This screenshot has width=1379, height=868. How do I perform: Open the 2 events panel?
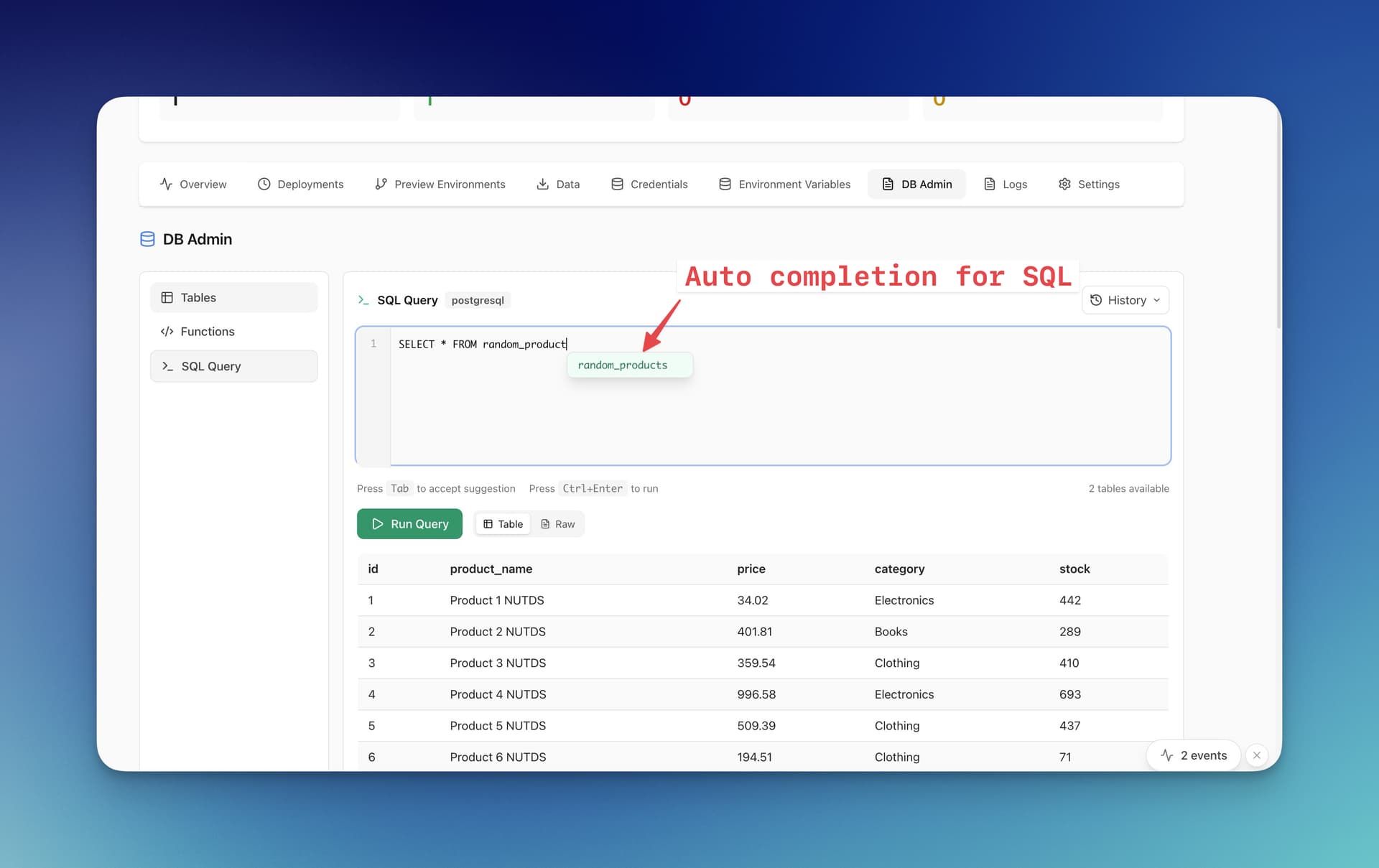tap(1193, 755)
